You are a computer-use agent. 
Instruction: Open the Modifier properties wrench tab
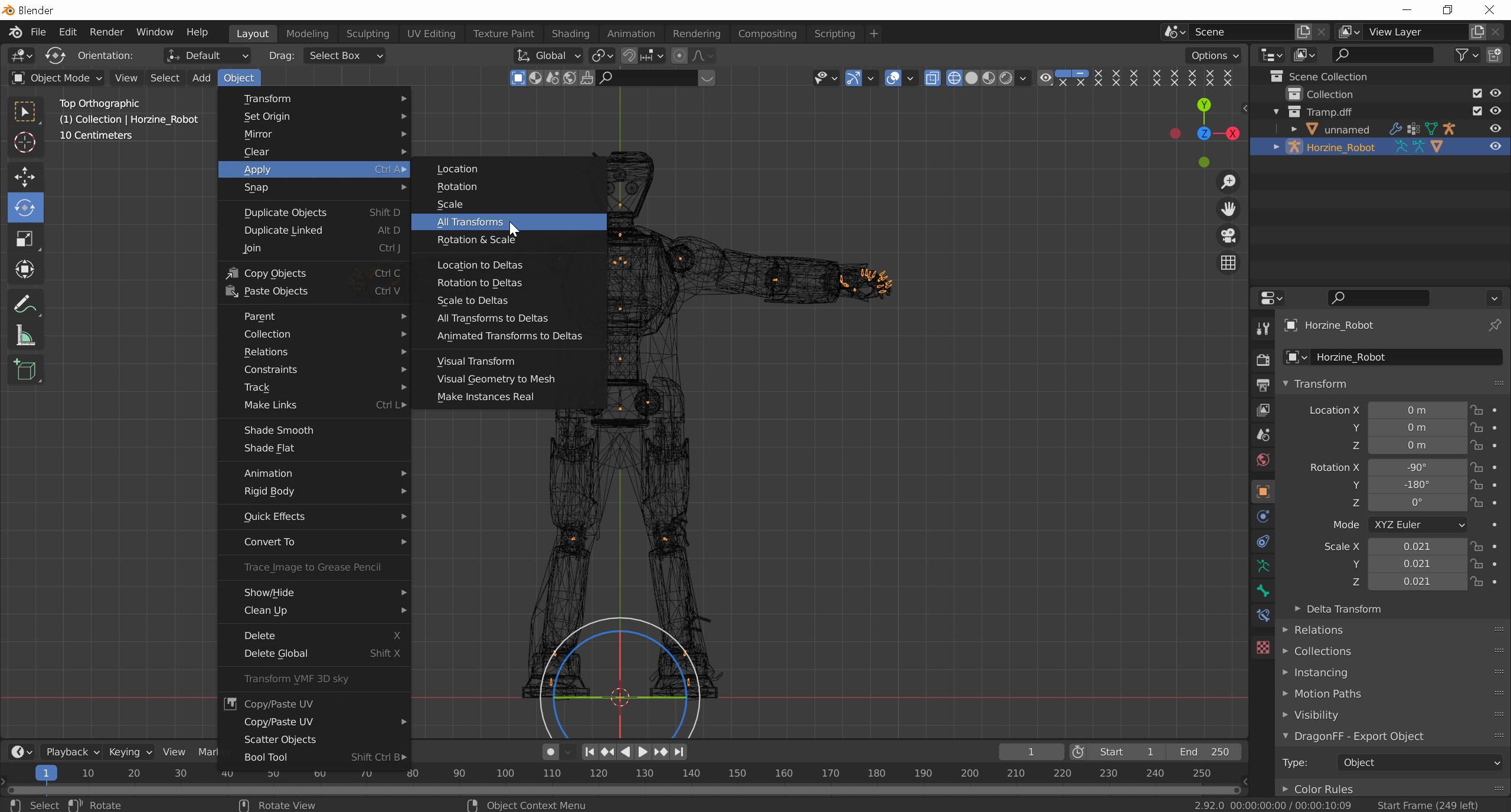[x=1263, y=329]
